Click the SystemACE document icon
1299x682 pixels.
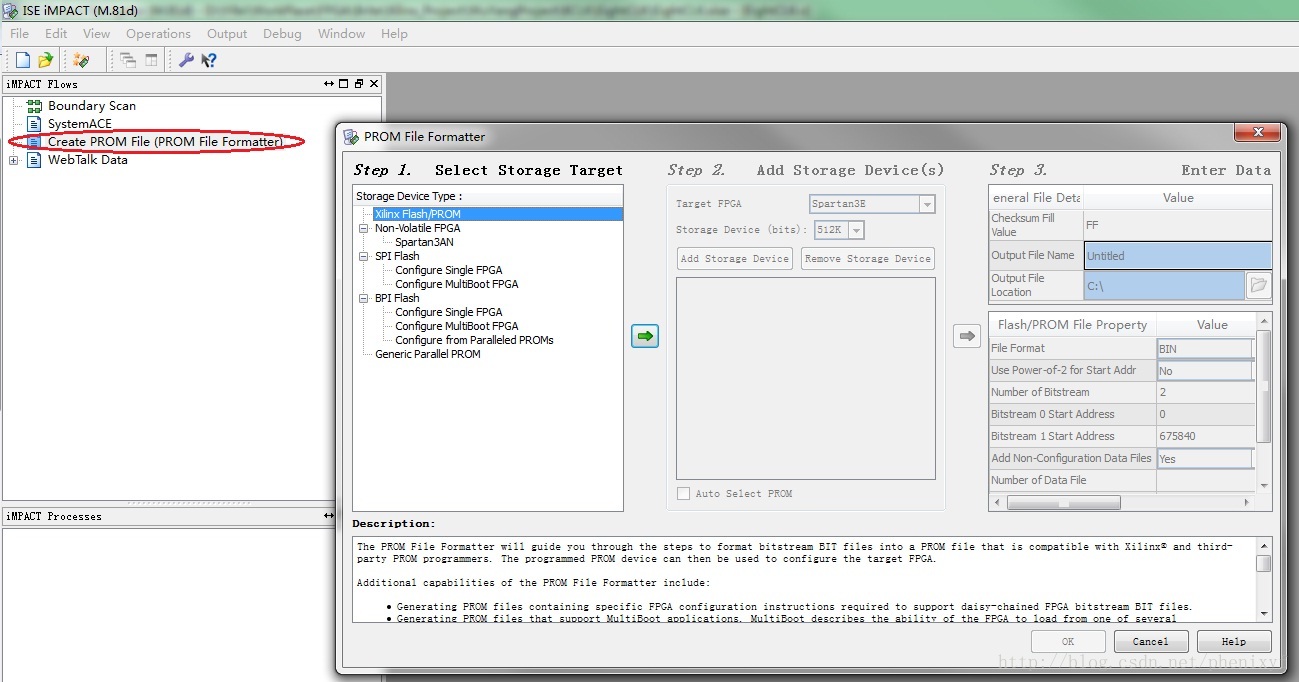[34, 123]
